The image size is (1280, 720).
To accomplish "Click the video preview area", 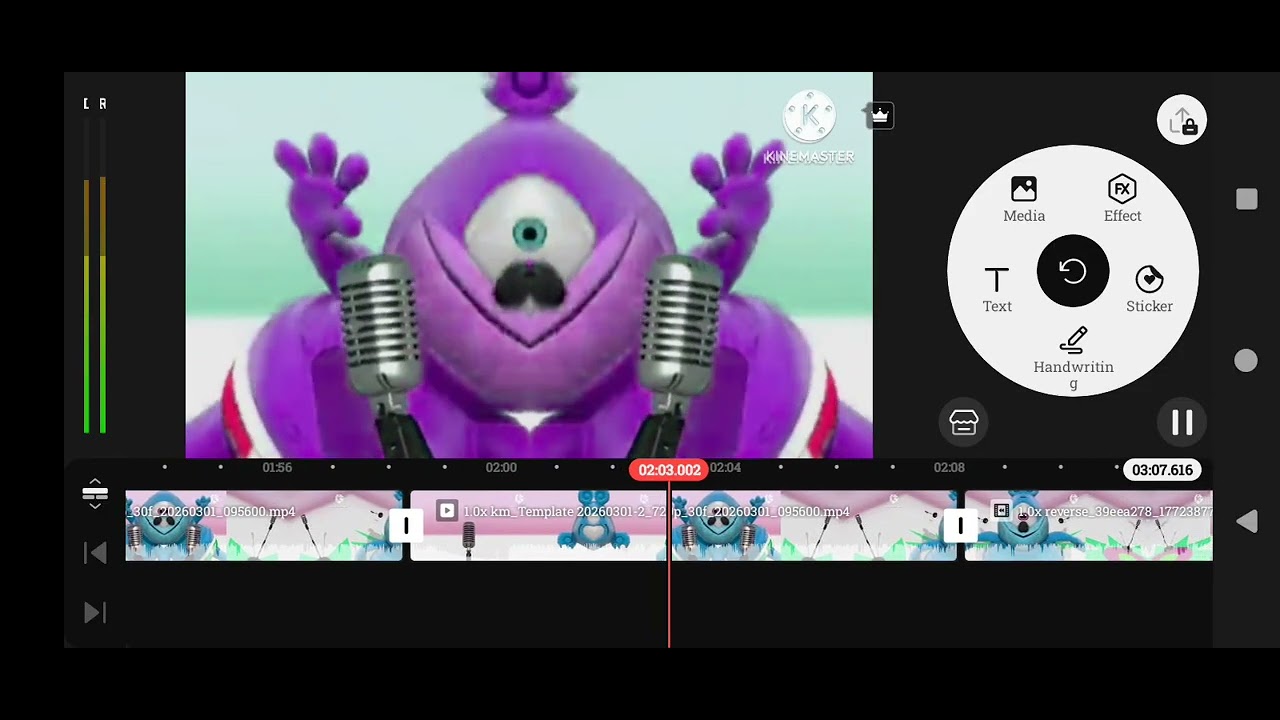I will coord(529,265).
